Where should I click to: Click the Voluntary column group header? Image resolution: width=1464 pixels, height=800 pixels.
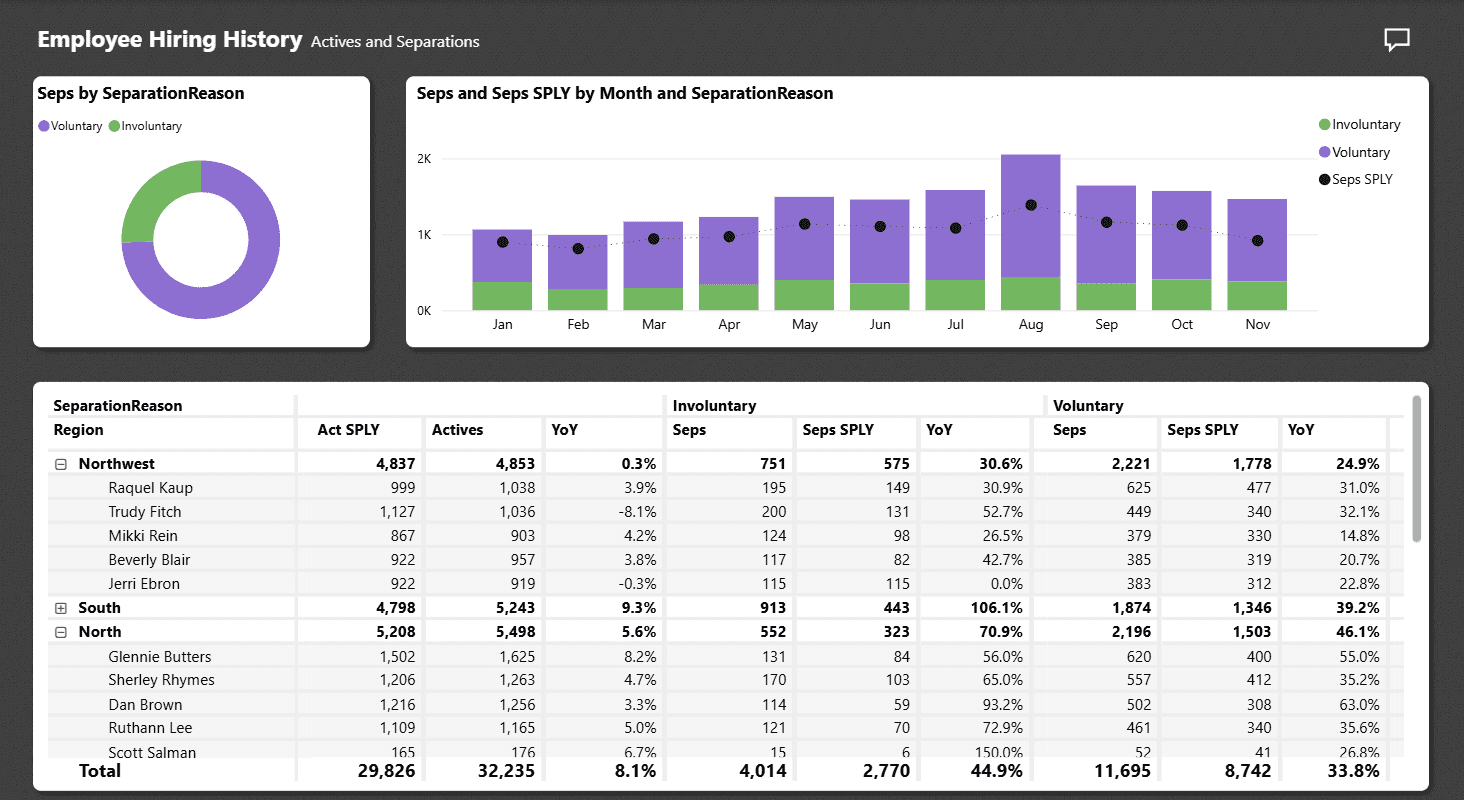click(1088, 406)
